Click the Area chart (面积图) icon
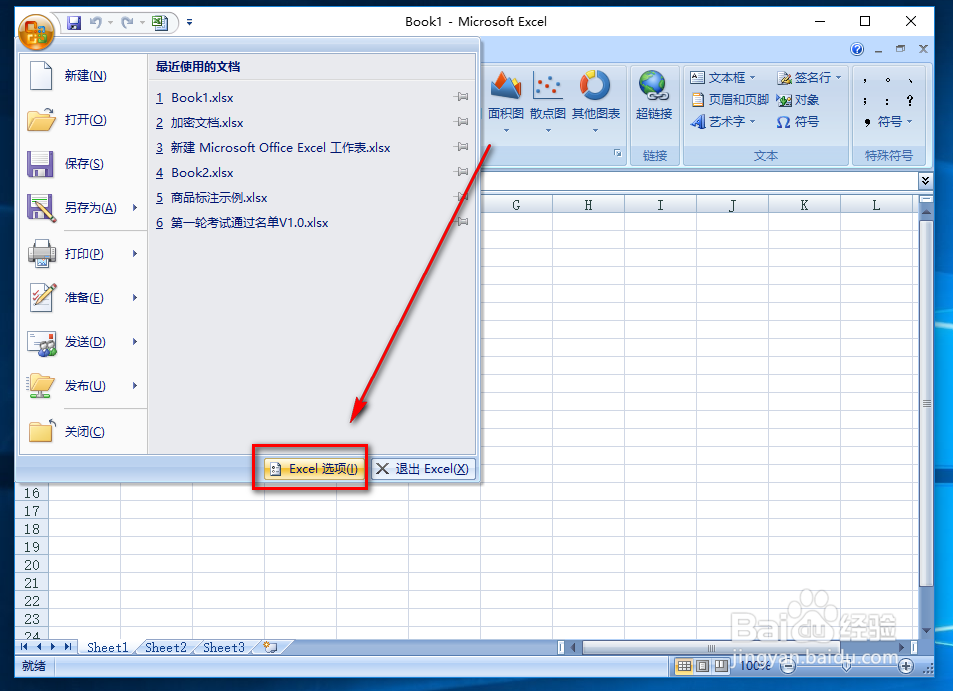Image resolution: width=953 pixels, height=691 pixels. tap(506, 85)
